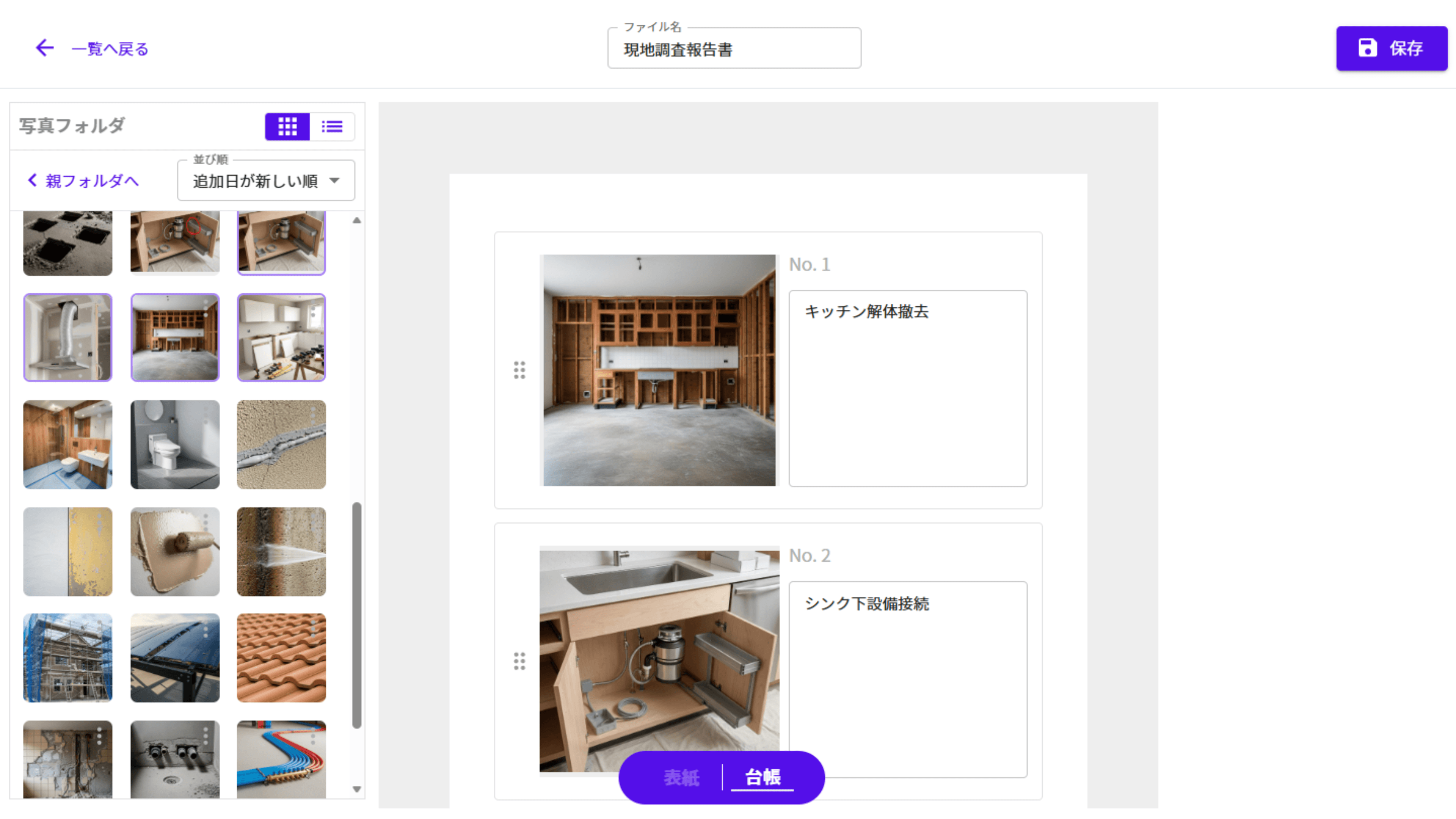1456x819 pixels.
Task: Select the red and blue pipes thumbnail
Action: click(281, 759)
